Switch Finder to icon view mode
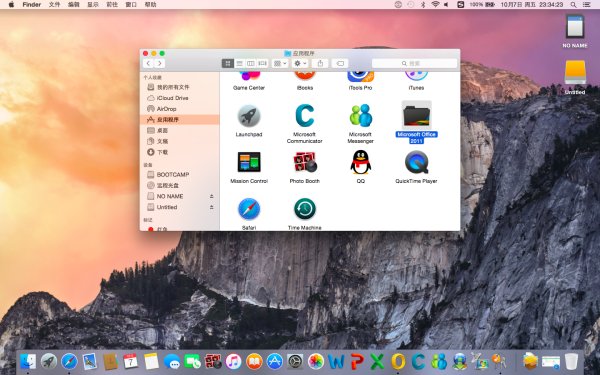Image resolution: width=600 pixels, height=375 pixels. [228, 64]
